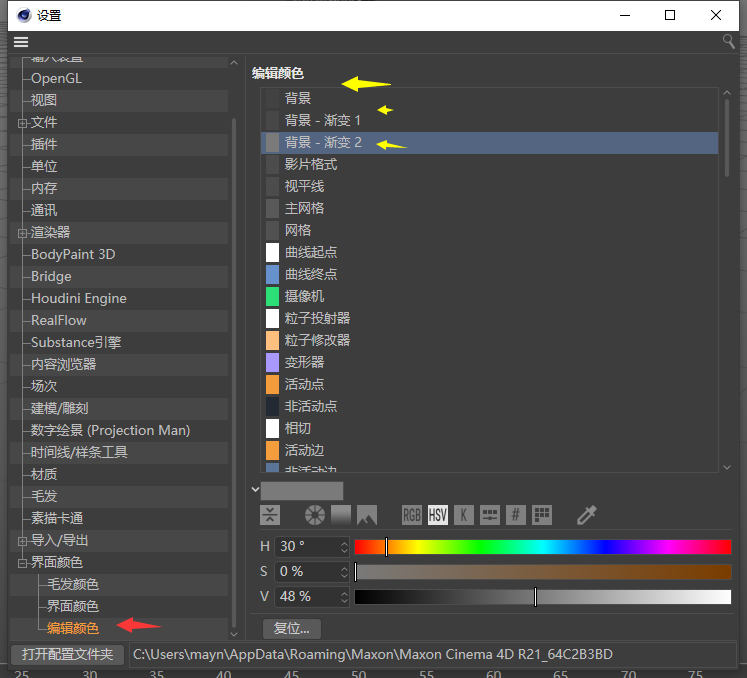The width and height of the screenshot is (747, 678).
Task: Click S value stepper arrows
Action: (x=344, y=572)
